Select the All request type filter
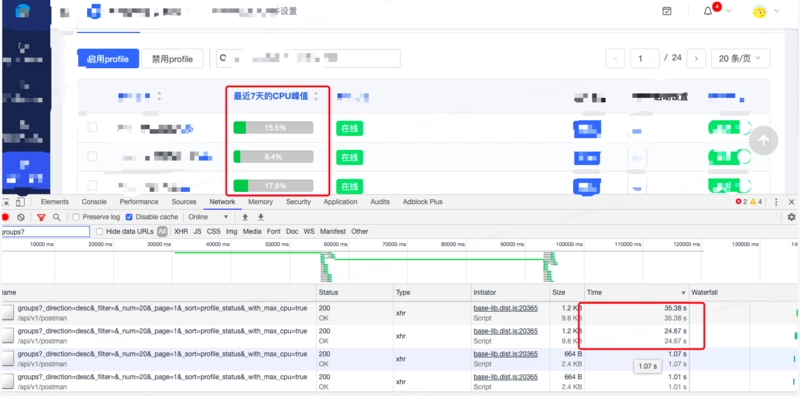This screenshot has height=396, width=800. pyautogui.click(x=162, y=232)
